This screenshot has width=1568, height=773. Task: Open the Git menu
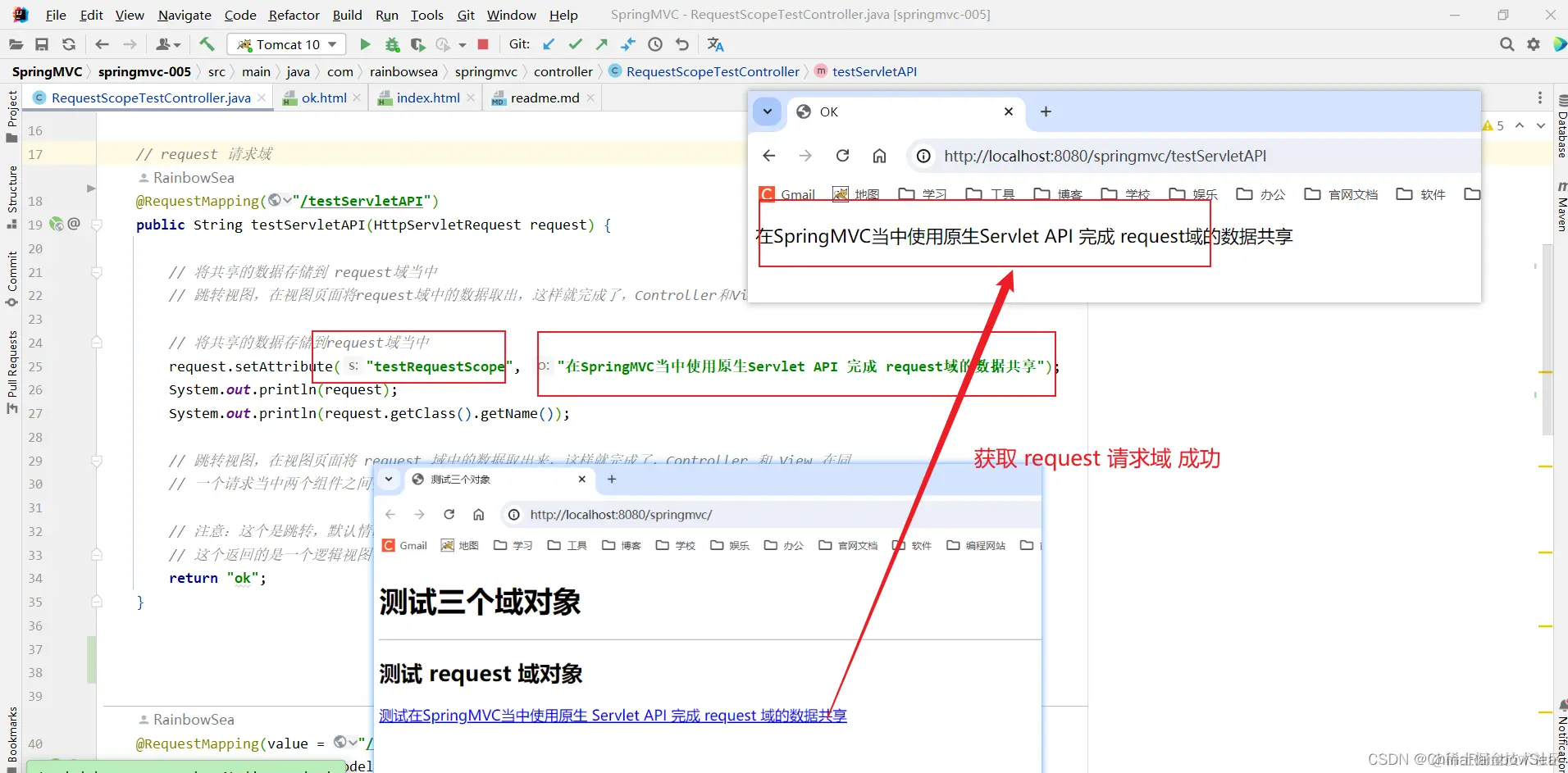click(466, 15)
